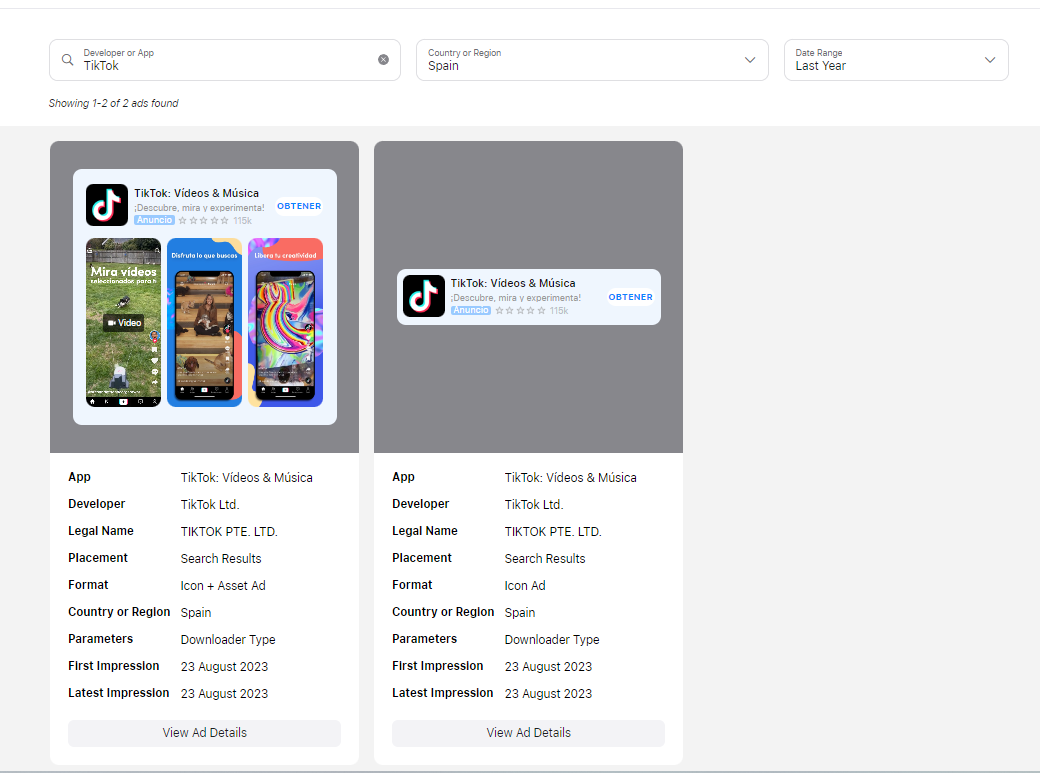Click the app name value in the Icon + Asset Ad card details
The height and width of the screenshot is (773, 1040).
(246, 478)
